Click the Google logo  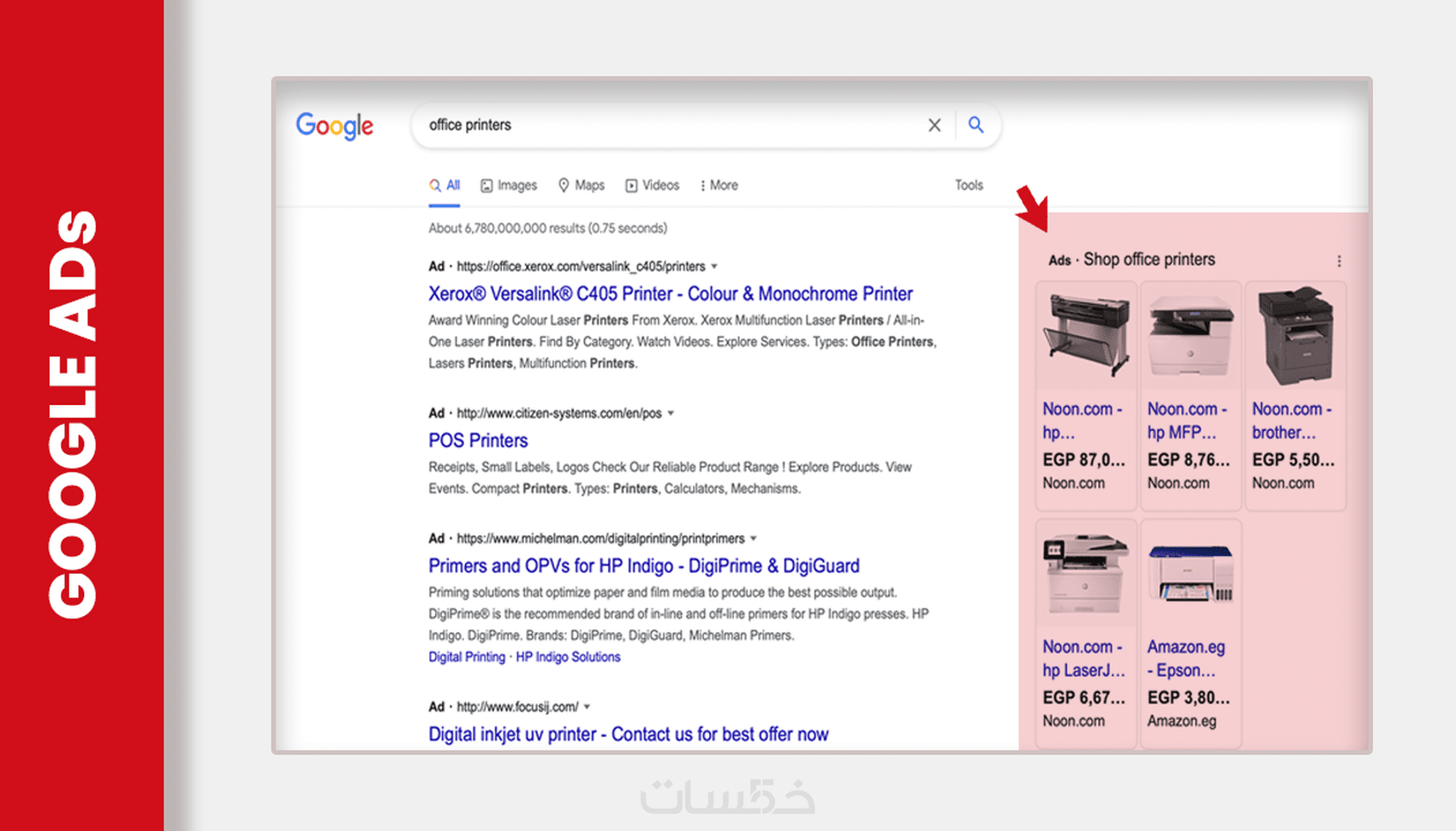[x=335, y=126]
